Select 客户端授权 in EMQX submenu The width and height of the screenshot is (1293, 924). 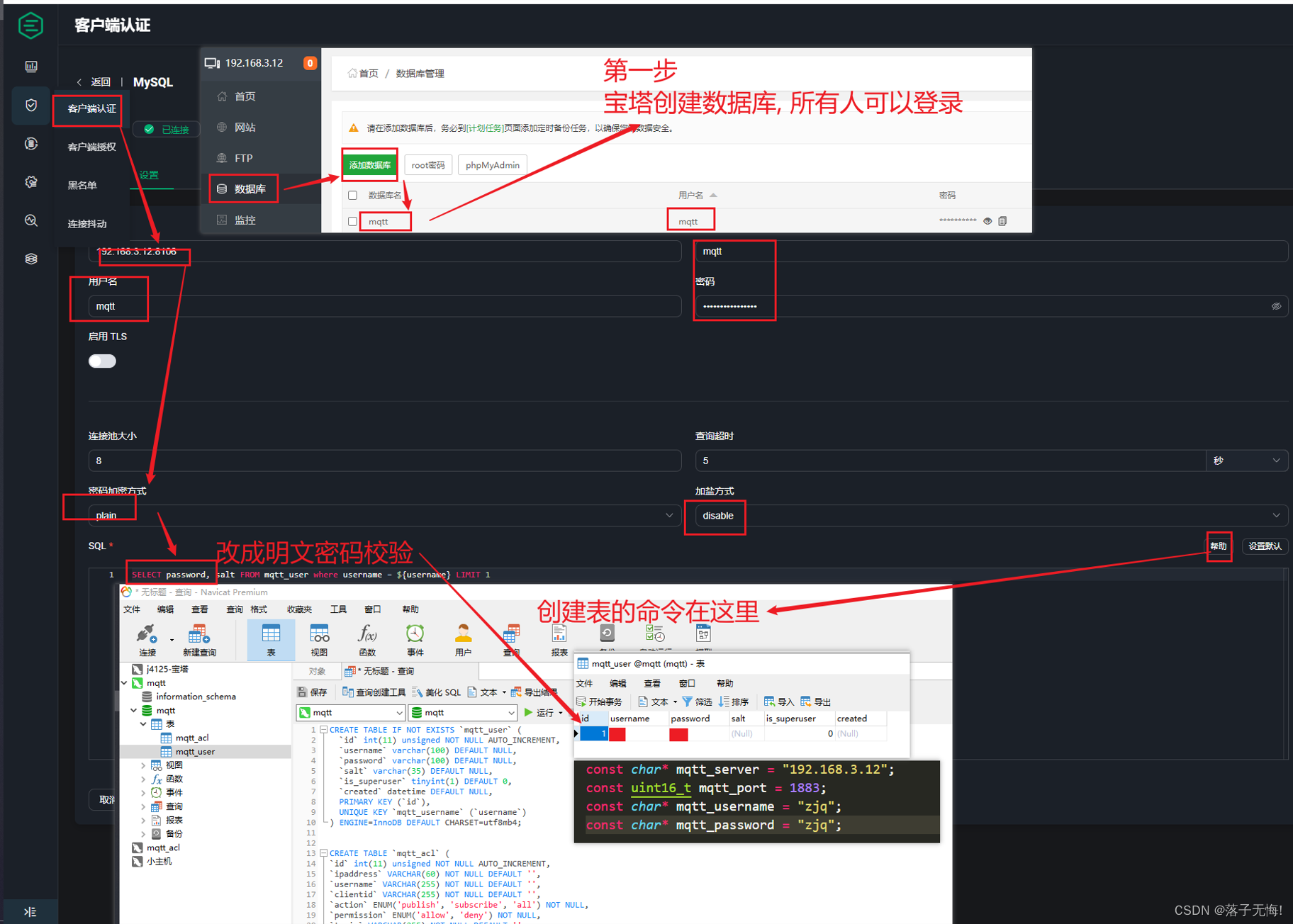[x=91, y=147]
